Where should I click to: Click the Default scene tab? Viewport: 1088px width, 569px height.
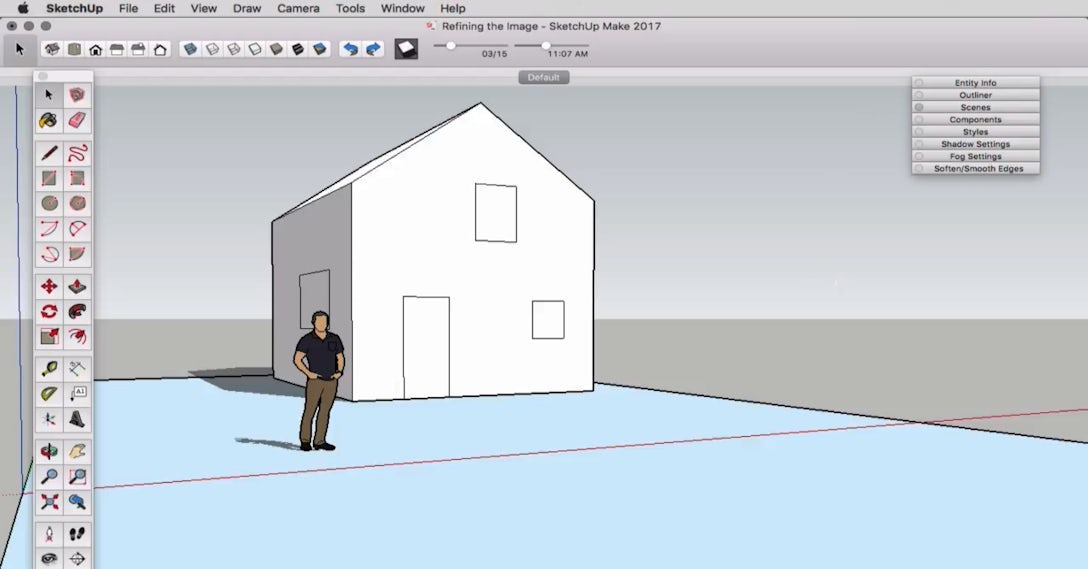click(x=543, y=77)
